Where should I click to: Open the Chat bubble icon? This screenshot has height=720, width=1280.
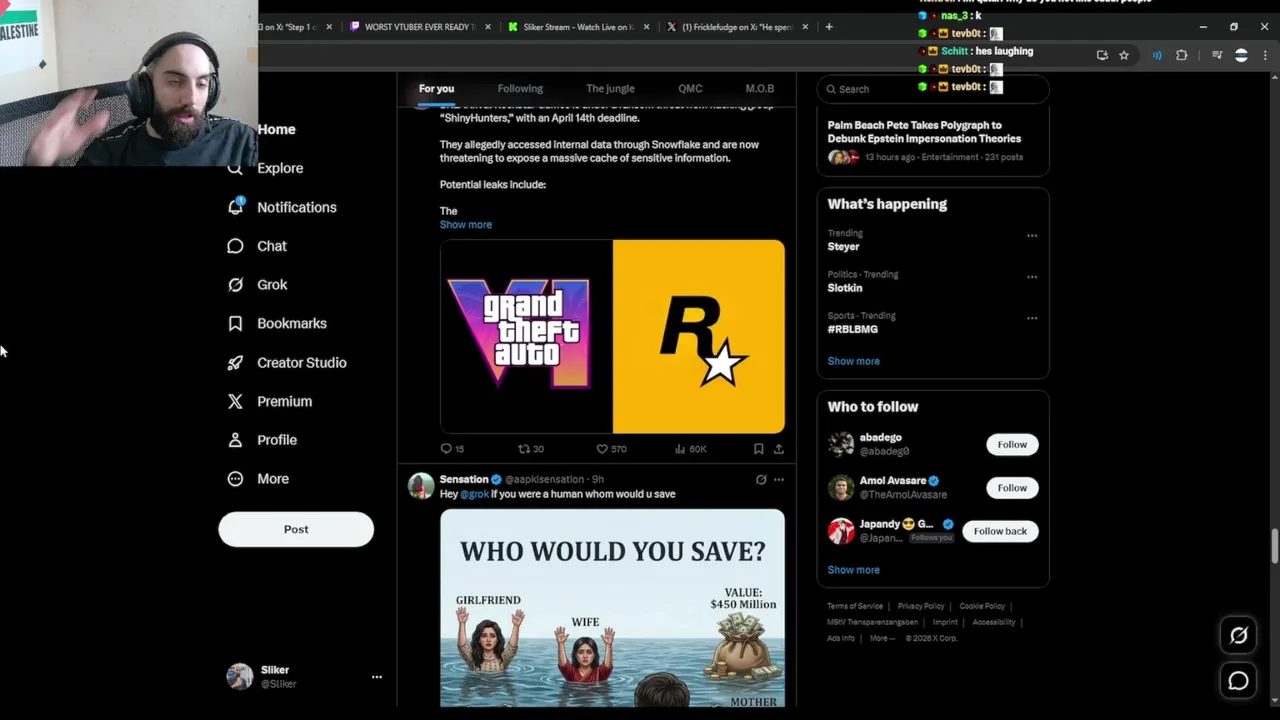235,246
